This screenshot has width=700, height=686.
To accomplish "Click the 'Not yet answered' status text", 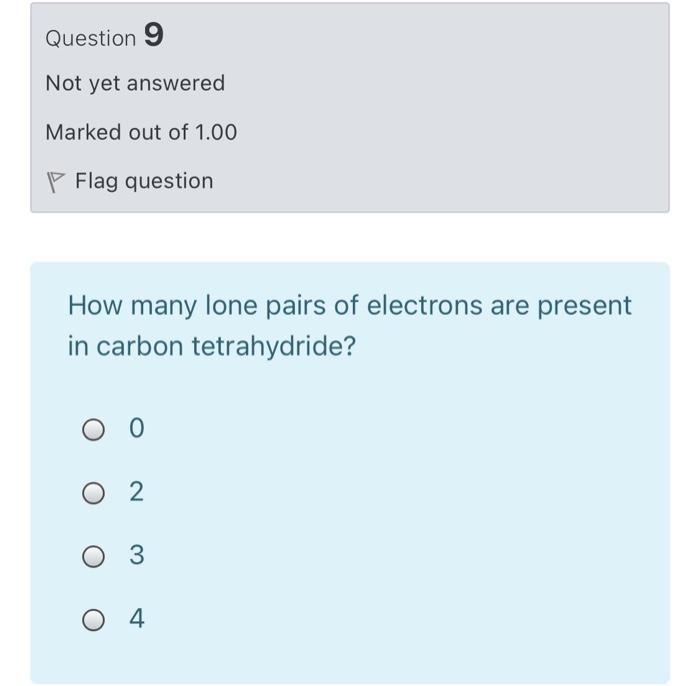I will pyautogui.click(x=135, y=83).
